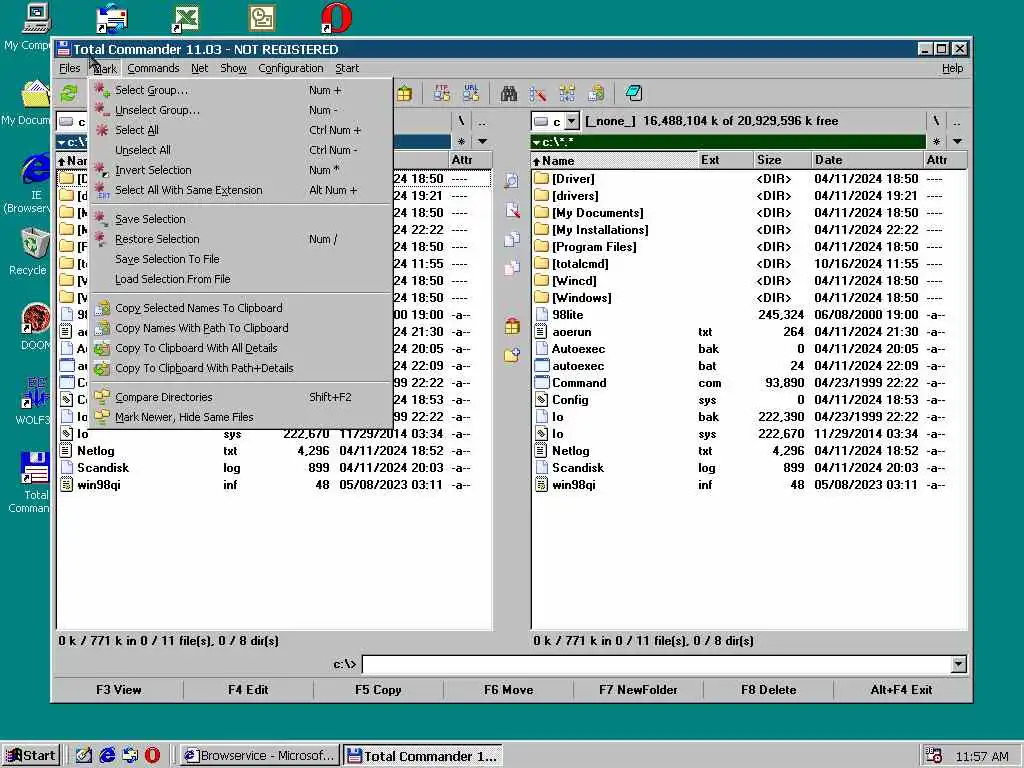Select 'Command' file in right panel
1024x768 pixels.
click(579, 383)
